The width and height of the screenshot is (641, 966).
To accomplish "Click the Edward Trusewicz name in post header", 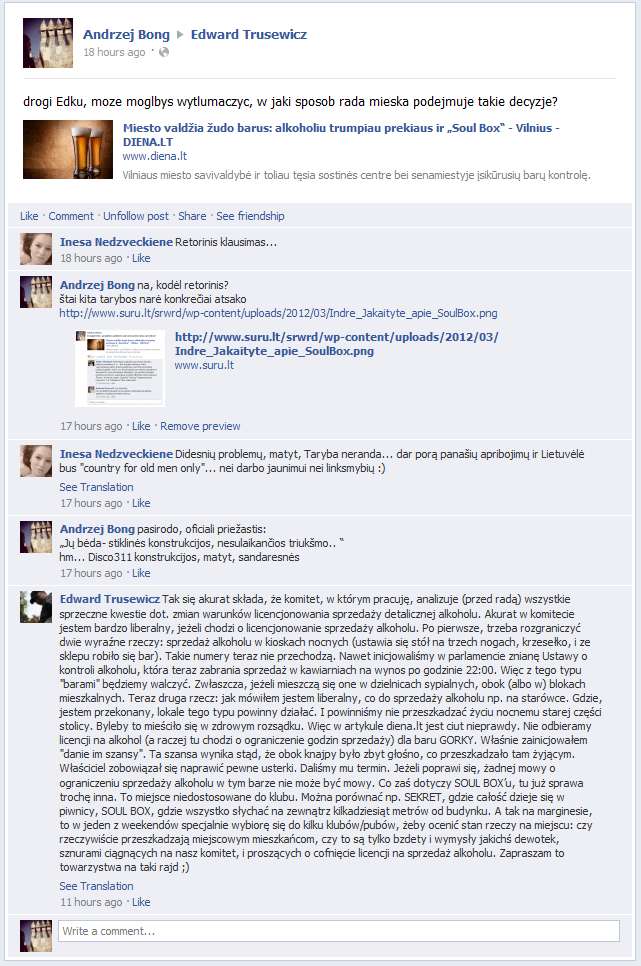I will tap(248, 34).
